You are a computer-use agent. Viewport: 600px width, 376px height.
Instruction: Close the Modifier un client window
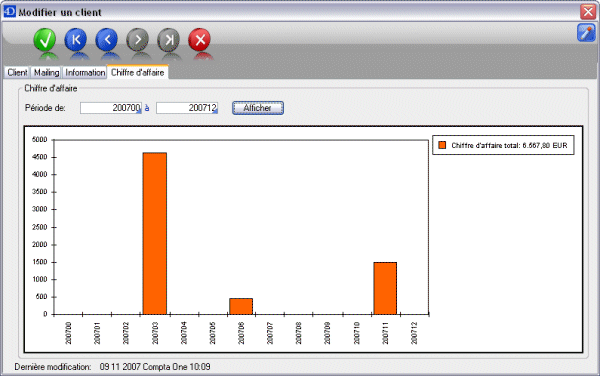coord(588,12)
